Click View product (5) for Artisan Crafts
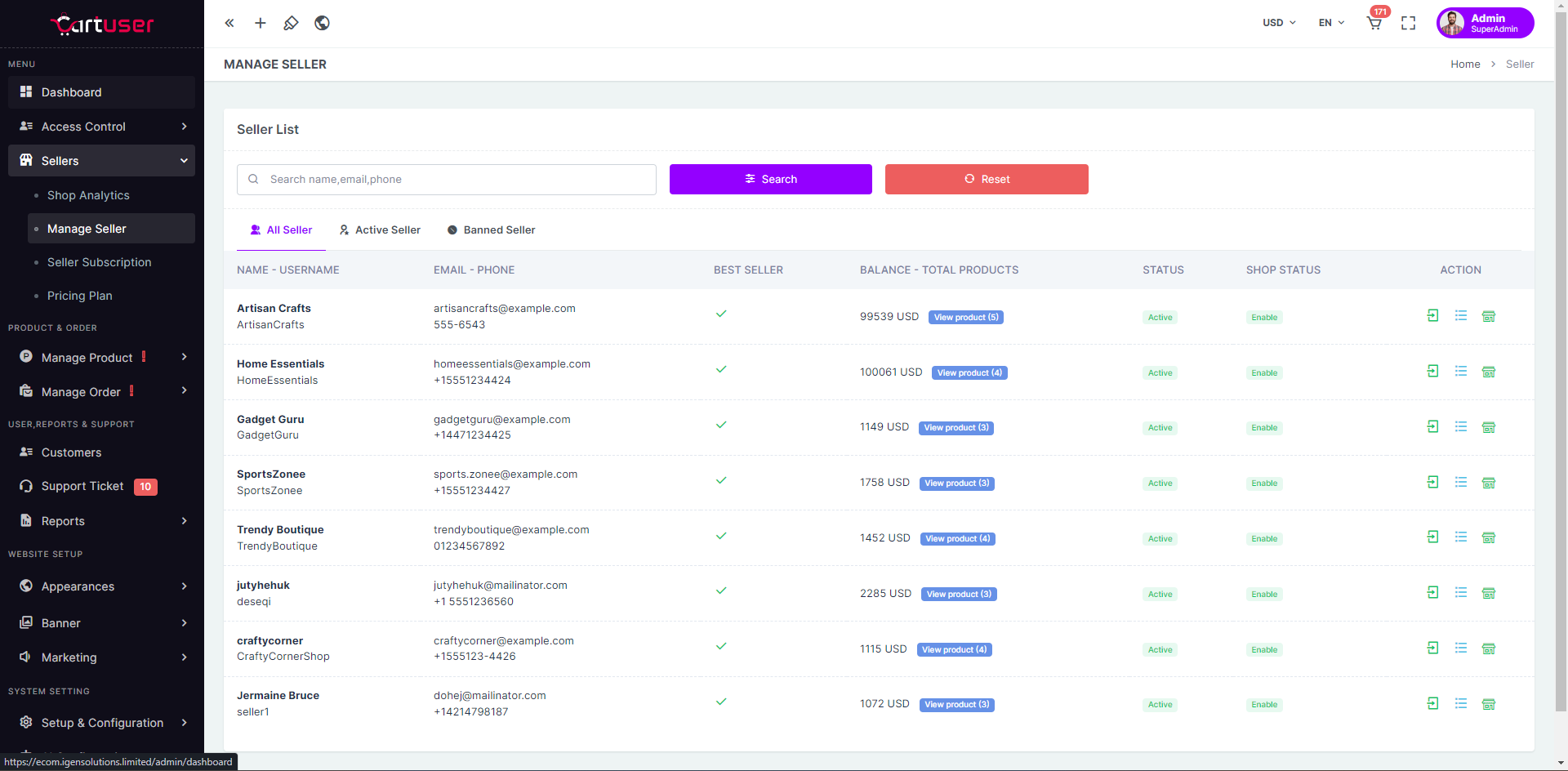 965,318
